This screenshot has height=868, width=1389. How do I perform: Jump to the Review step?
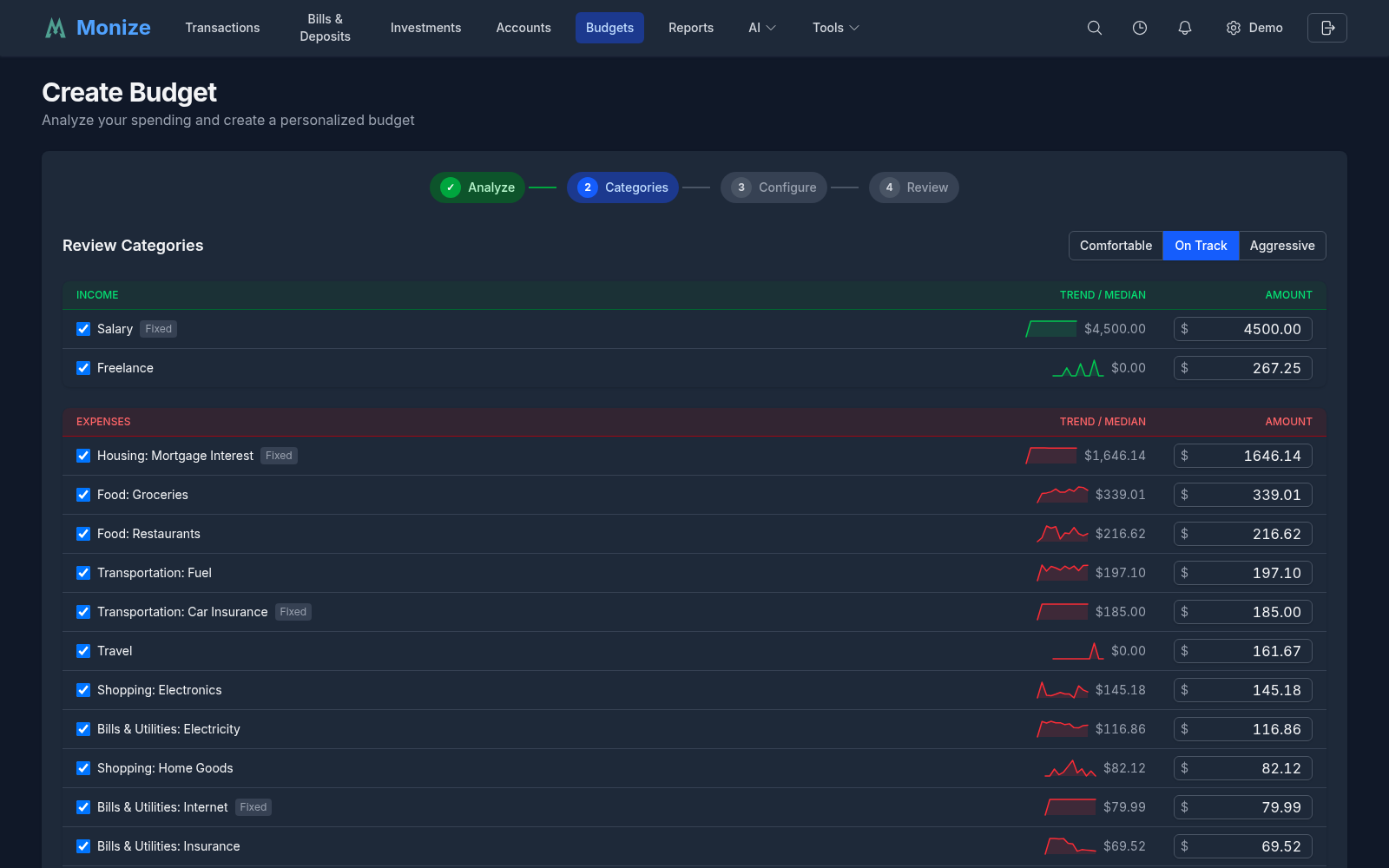pyautogui.click(x=914, y=187)
